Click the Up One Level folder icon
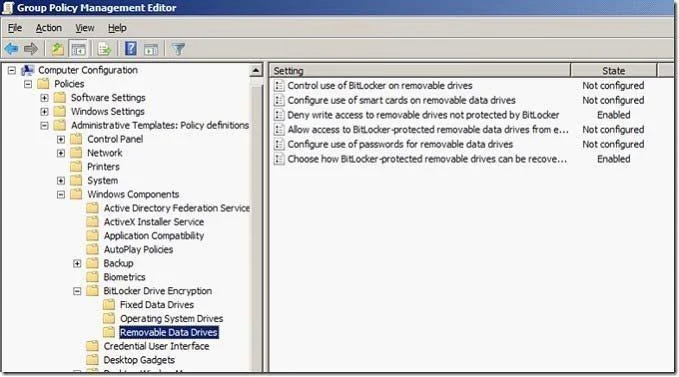The height and width of the screenshot is (377, 679). tap(57, 49)
